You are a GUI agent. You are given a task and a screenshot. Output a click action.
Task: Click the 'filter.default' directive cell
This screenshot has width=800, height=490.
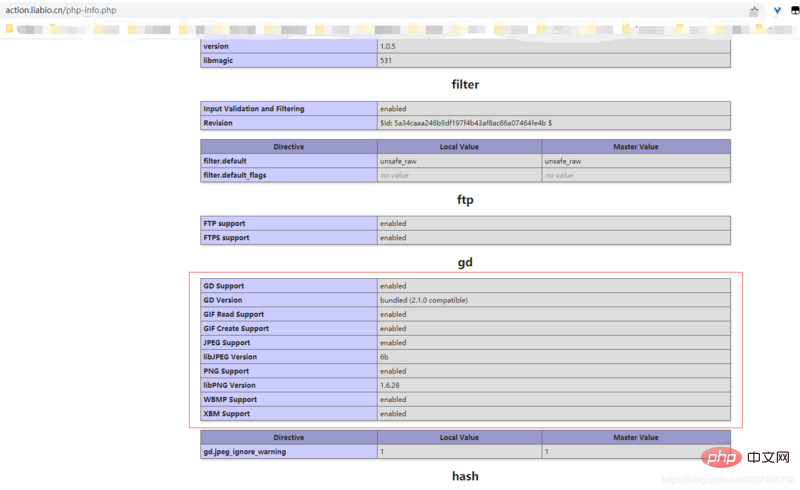(225, 161)
